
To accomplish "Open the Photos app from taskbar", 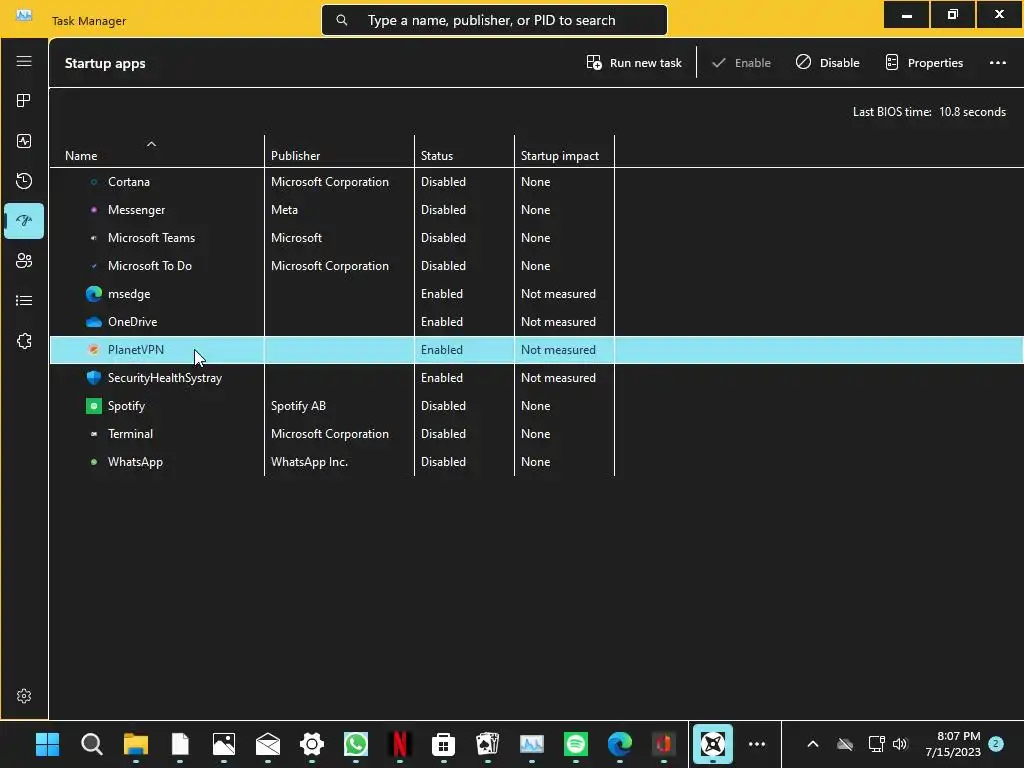I will tap(224, 744).
